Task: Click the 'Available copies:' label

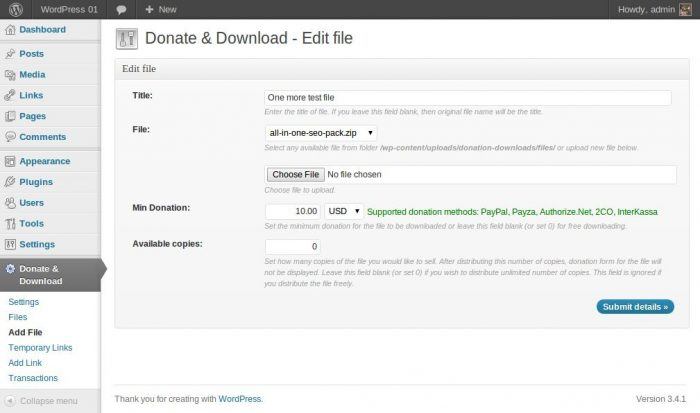Action: (x=167, y=244)
